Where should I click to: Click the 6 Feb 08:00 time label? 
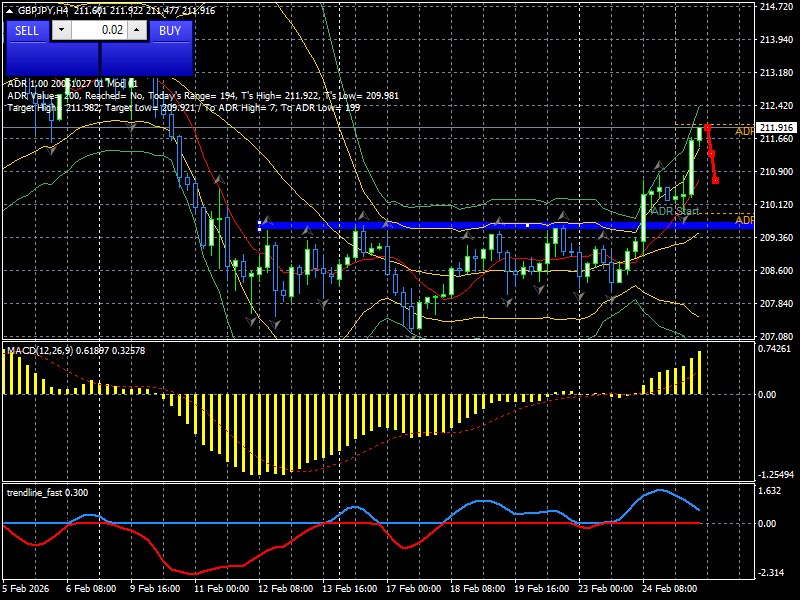tap(91, 588)
